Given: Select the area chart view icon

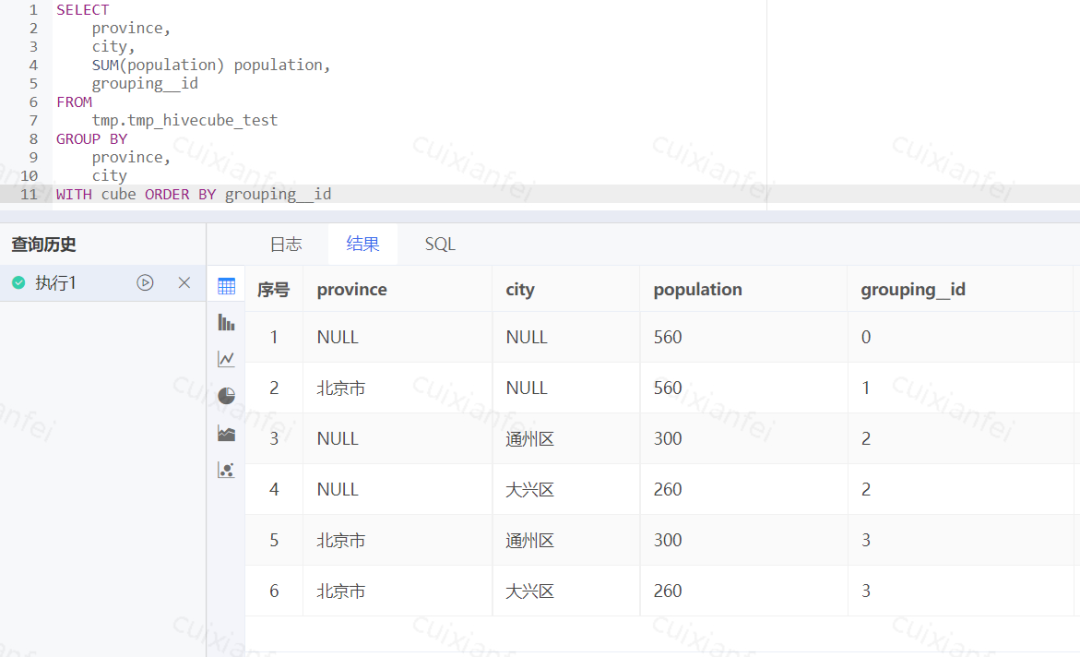Looking at the screenshot, I should (x=226, y=433).
